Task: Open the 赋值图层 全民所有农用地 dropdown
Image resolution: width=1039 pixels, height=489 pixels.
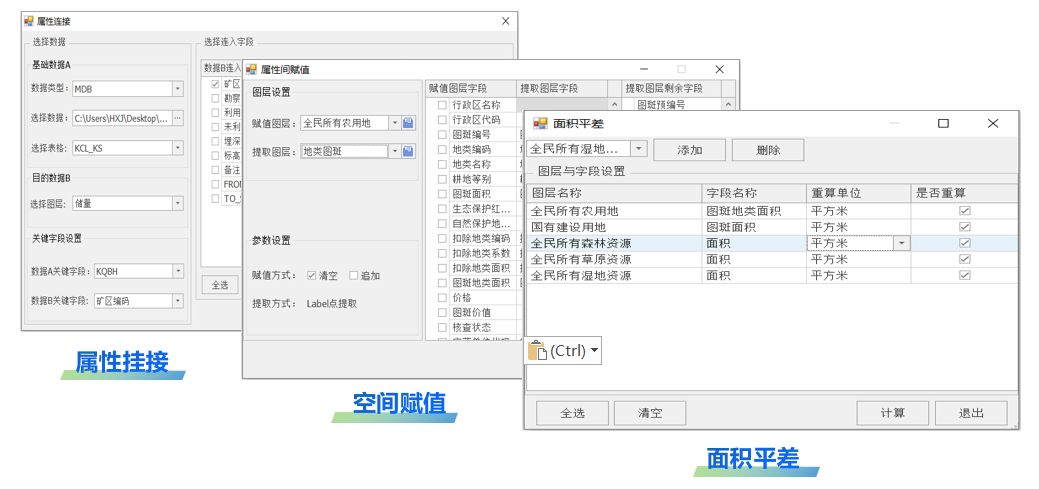Action: tap(395, 123)
